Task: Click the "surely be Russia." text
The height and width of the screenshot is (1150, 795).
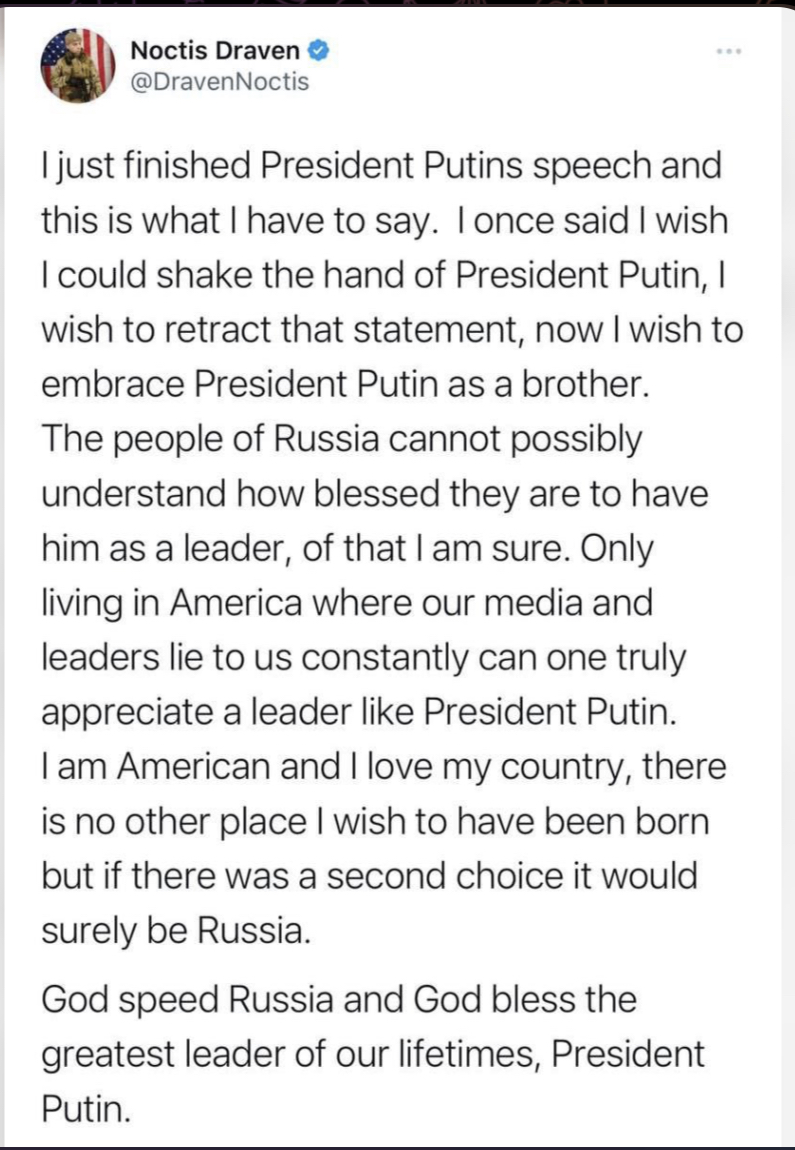Action: pyautogui.click(x=172, y=931)
